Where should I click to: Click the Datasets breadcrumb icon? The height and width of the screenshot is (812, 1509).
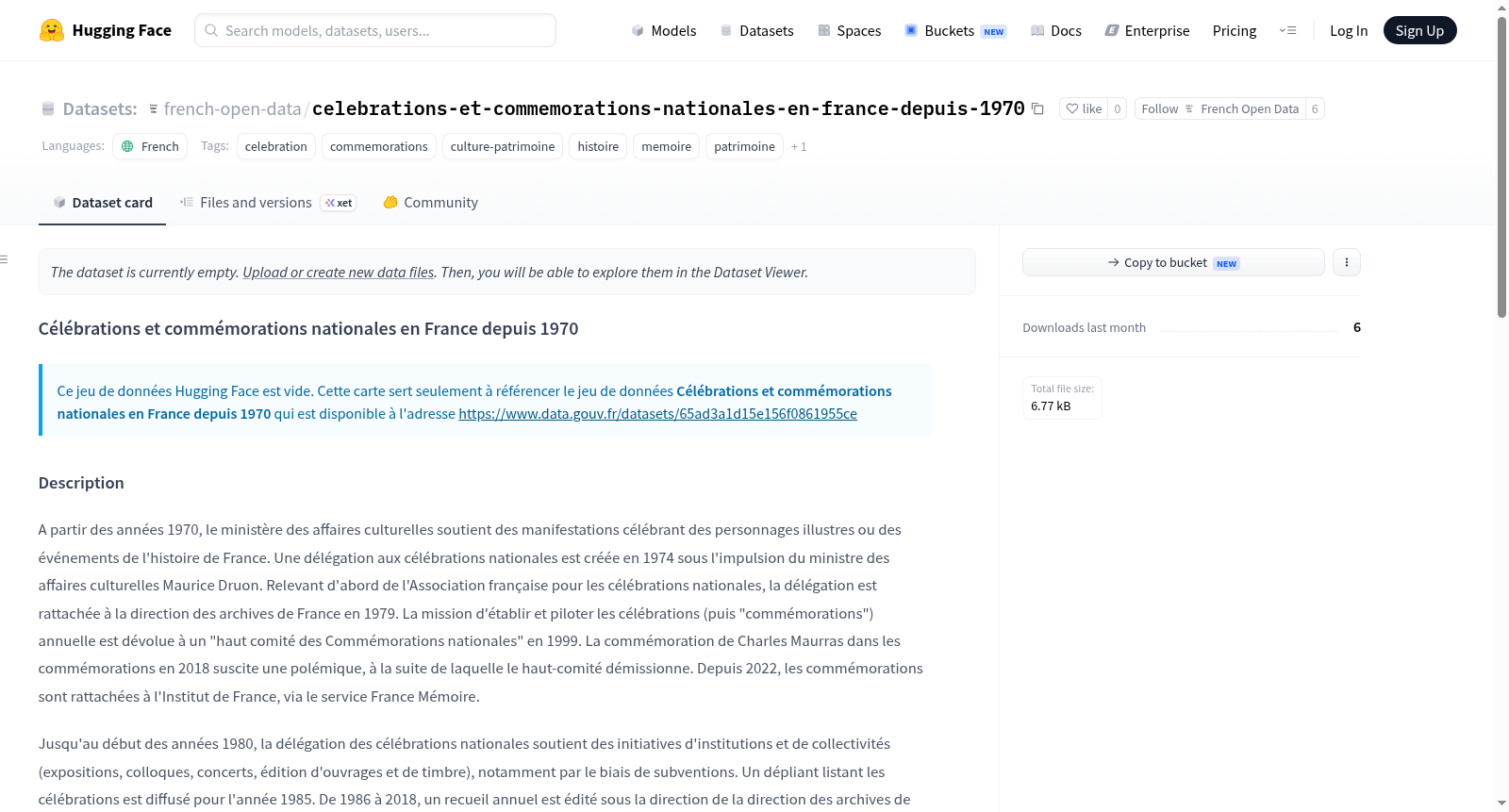48,109
